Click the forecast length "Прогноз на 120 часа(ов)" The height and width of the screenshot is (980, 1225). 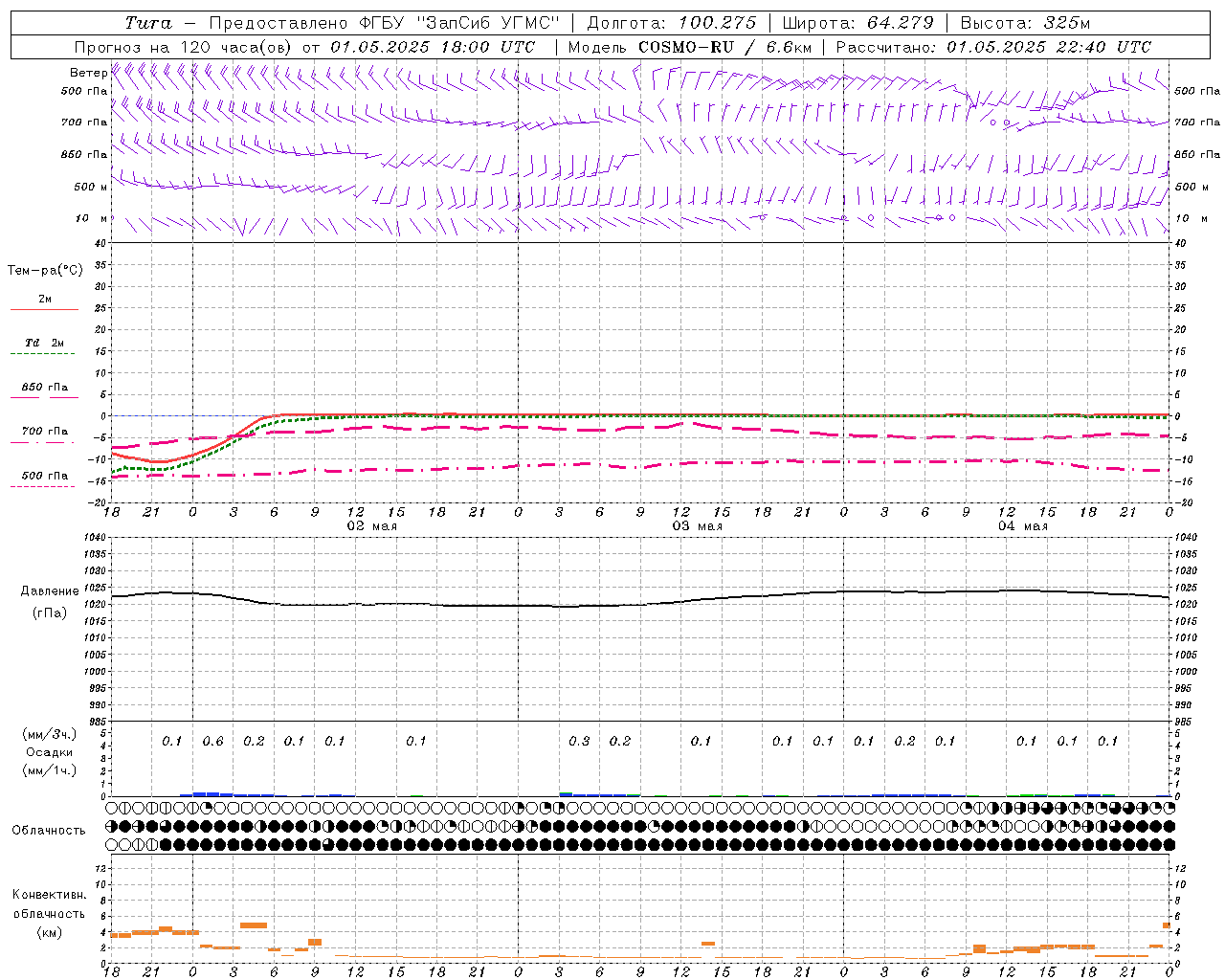[x=184, y=46]
